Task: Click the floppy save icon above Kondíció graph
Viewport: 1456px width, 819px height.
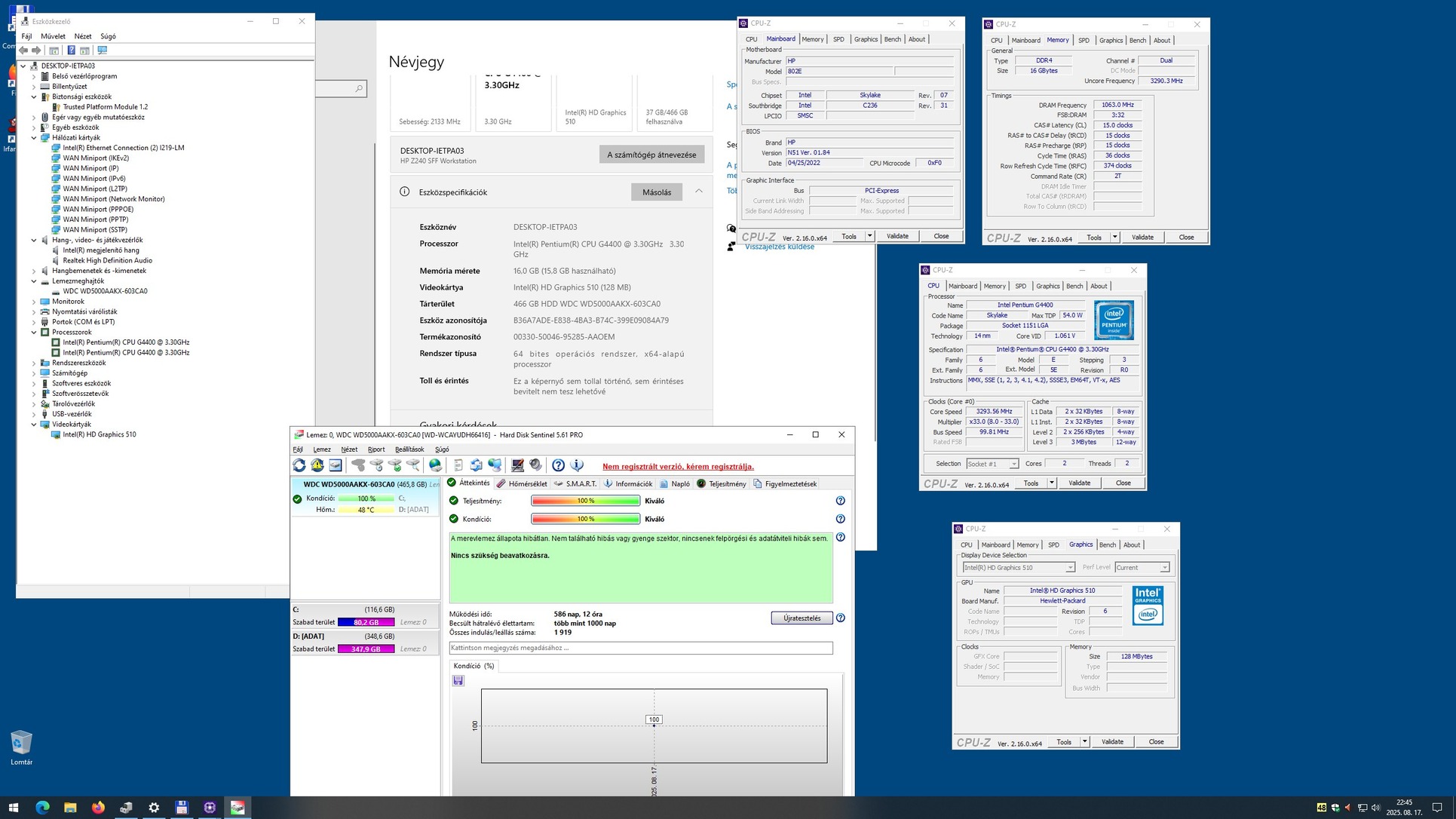Action: 458,681
